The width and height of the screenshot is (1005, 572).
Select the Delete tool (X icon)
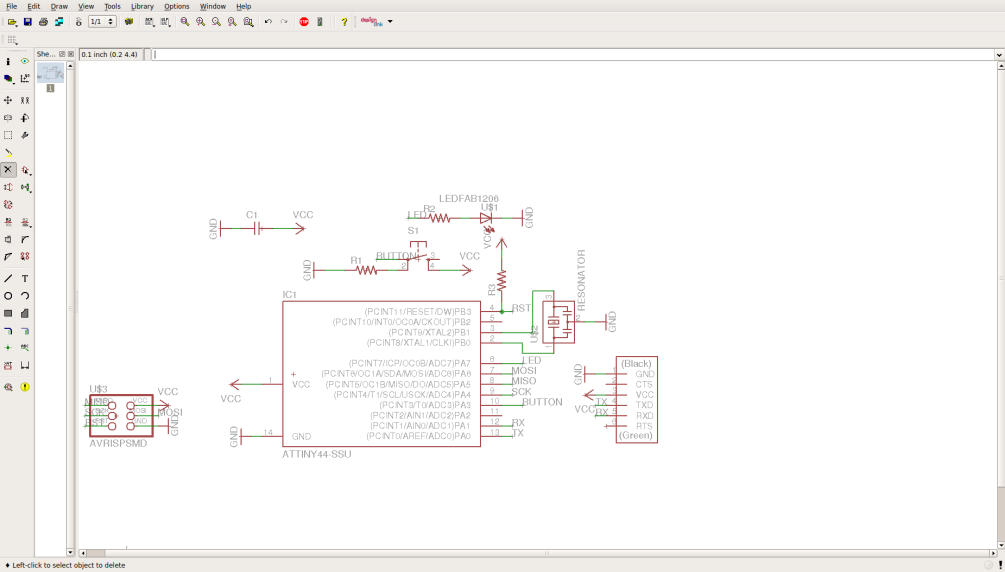point(8,170)
